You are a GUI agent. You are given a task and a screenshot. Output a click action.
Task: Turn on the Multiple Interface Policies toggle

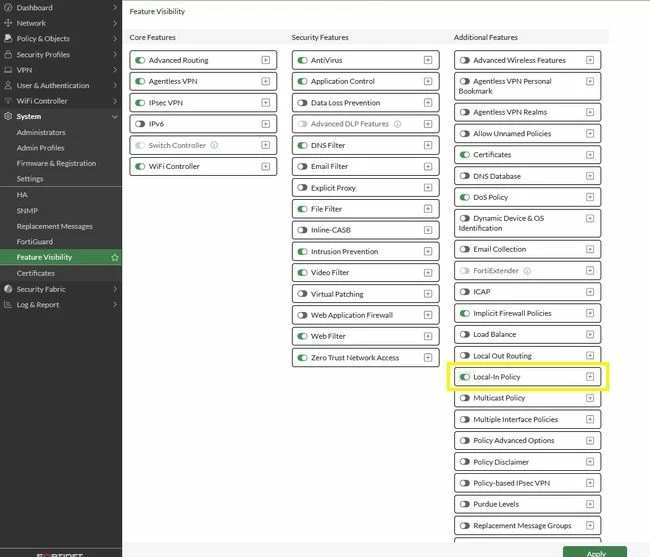pyautogui.click(x=465, y=419)
